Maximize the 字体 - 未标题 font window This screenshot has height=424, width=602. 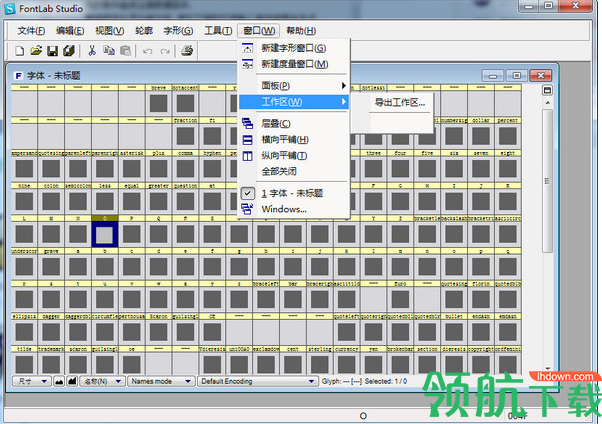click(x=516, y=76)
